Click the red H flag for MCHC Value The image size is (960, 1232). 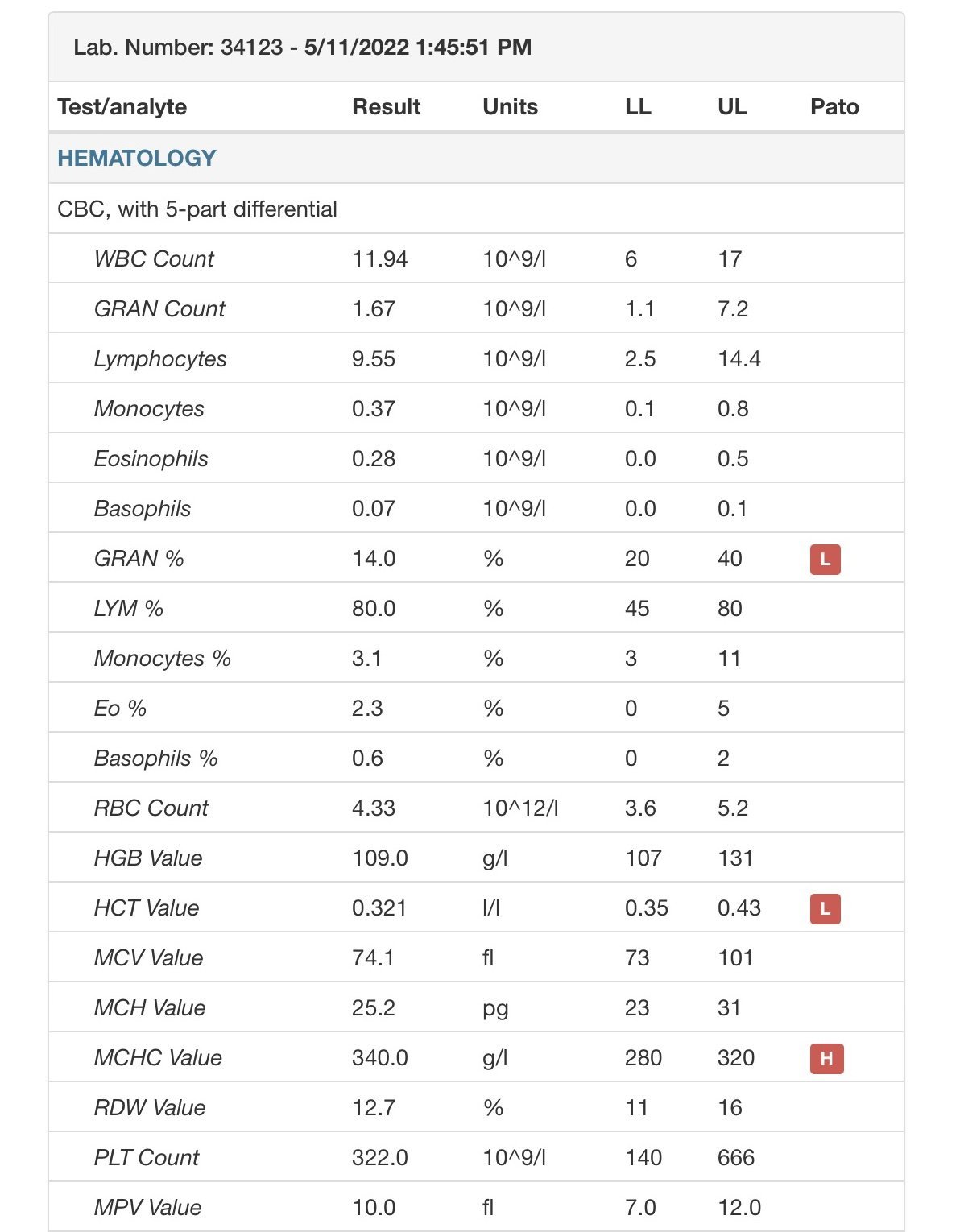826,1058
